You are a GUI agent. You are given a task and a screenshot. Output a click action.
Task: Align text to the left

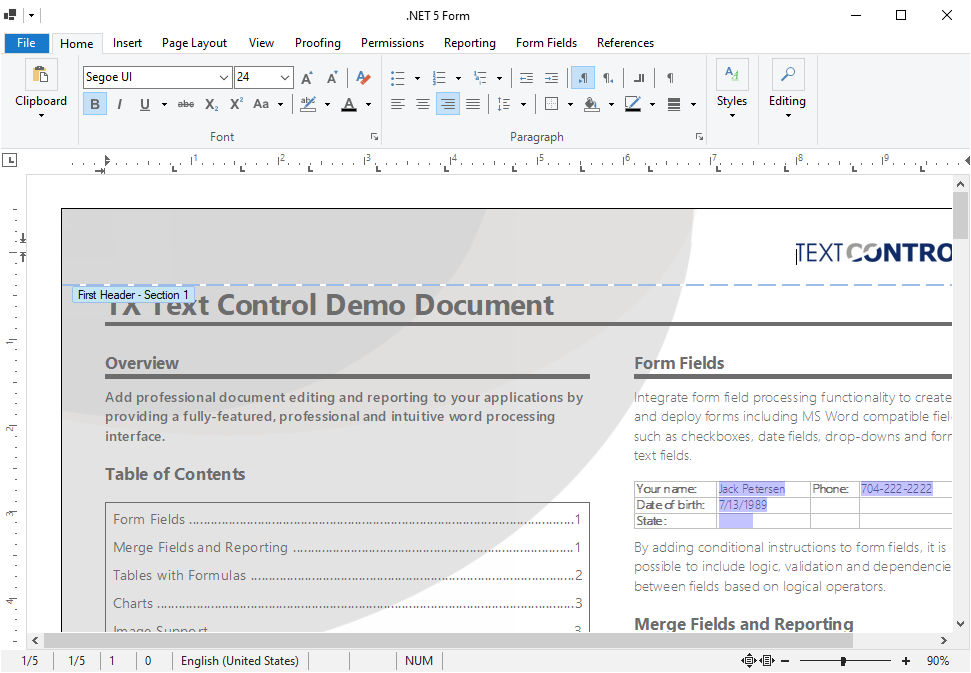[x=398, y=104]
